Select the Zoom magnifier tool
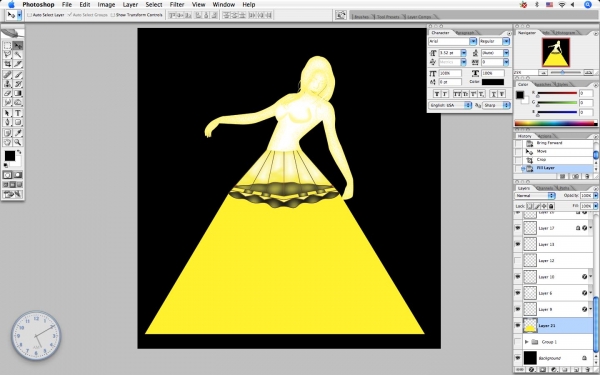This screenshot has width=600, height=375. point(18,142)
